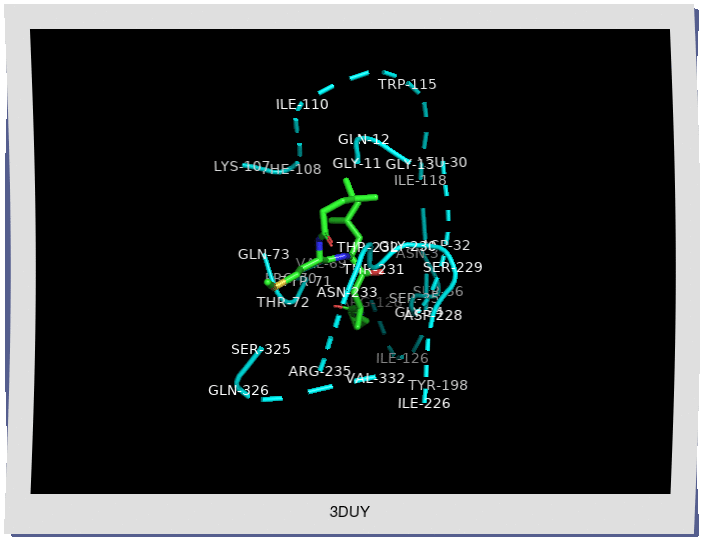Image resolution: width=715 pixels, height=542 pixels.
Task: Click the SER-229 residue label
Action: (452, 267)
